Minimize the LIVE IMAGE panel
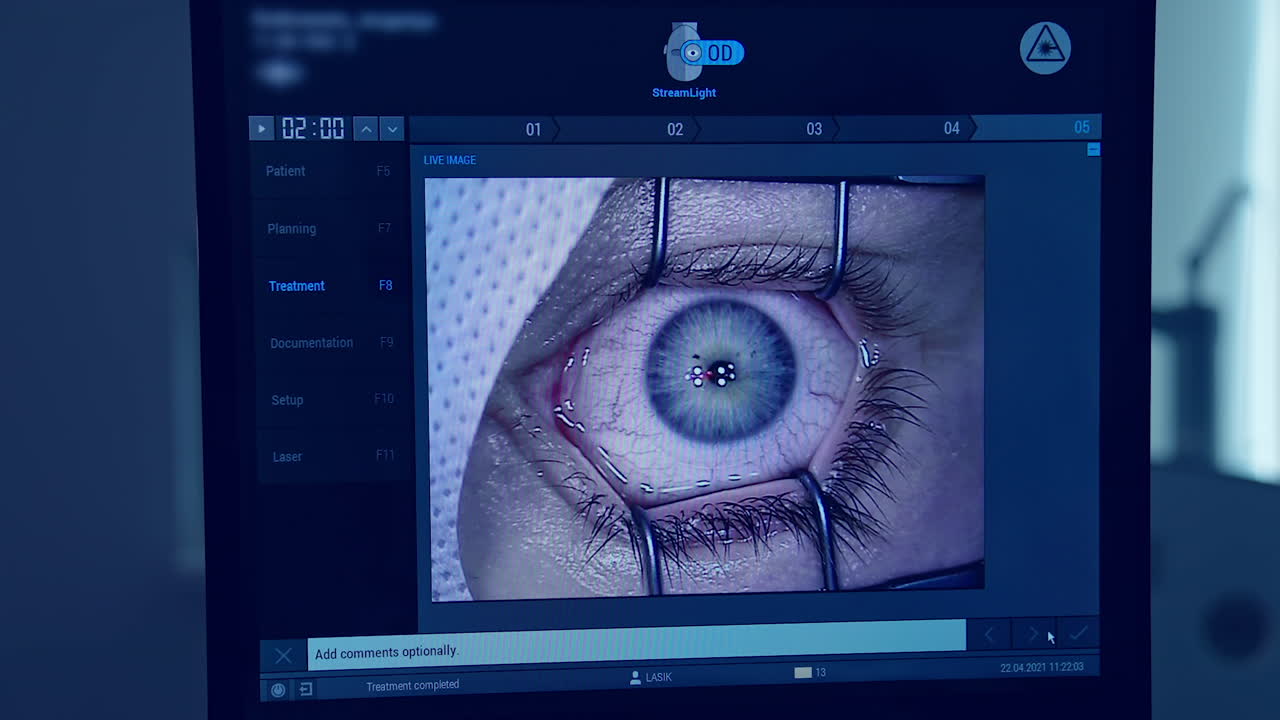Image resolution: width=1280 pixels, height=720 pixels. 1092,150
